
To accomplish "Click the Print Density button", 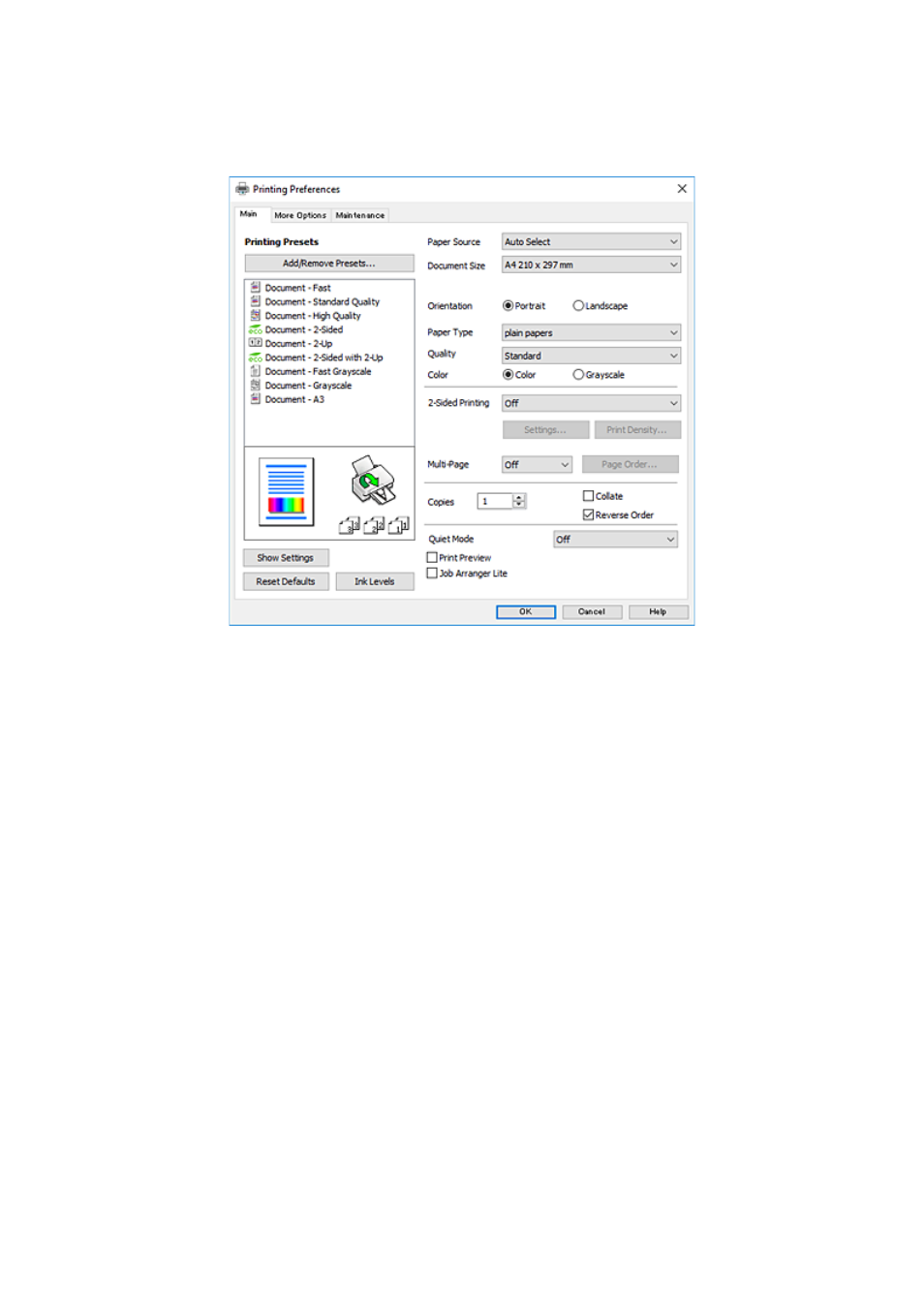I will [637, 429].
